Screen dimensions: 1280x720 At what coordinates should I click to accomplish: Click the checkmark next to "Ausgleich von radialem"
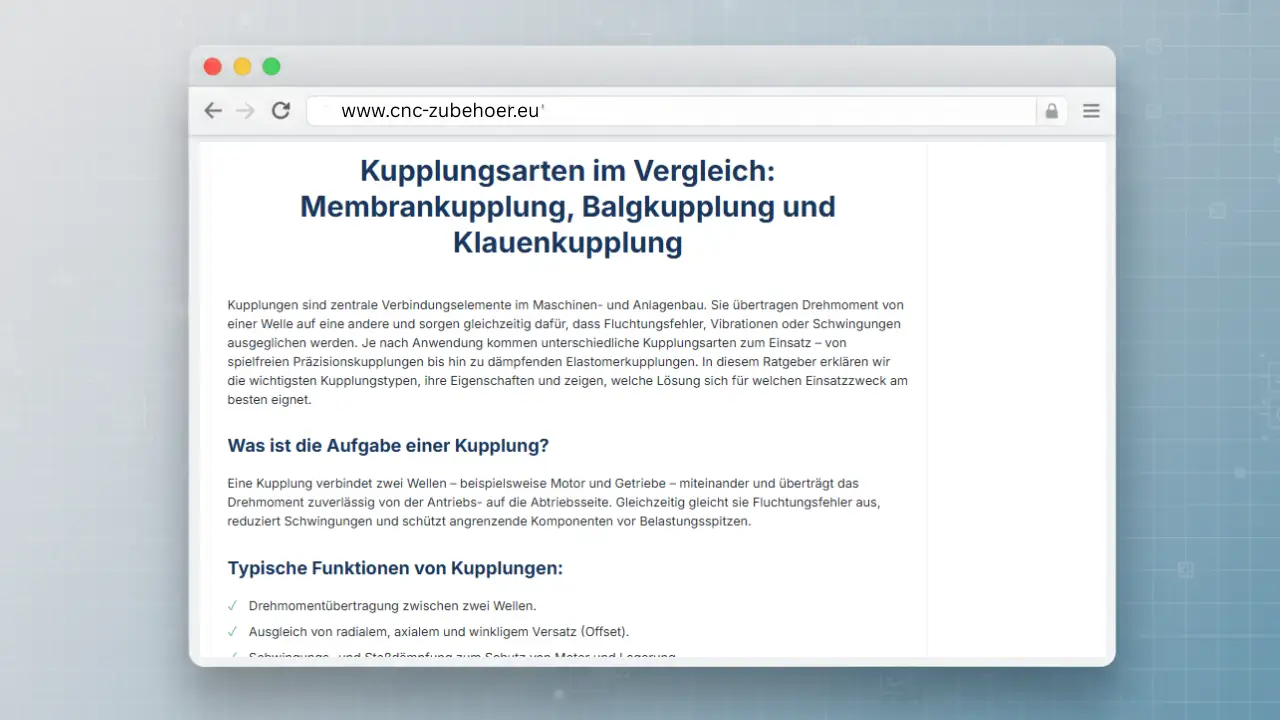[x=232, y=632]
